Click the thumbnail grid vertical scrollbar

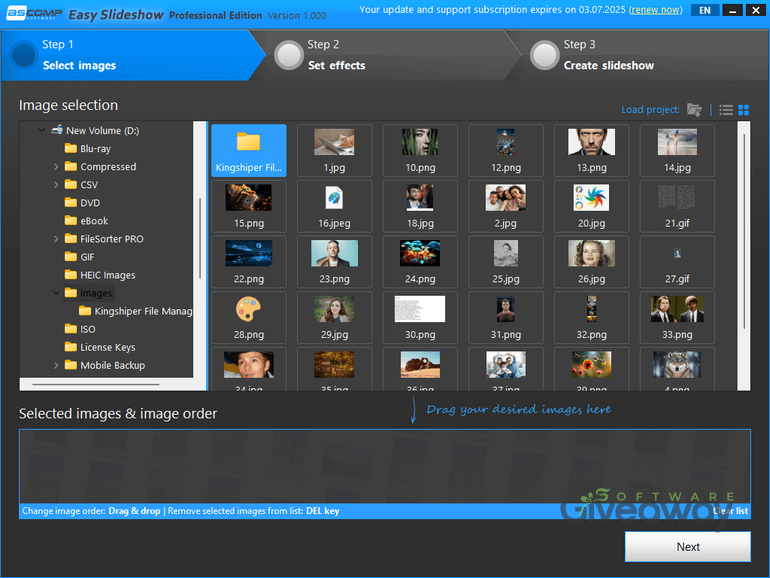coord(744,256)
